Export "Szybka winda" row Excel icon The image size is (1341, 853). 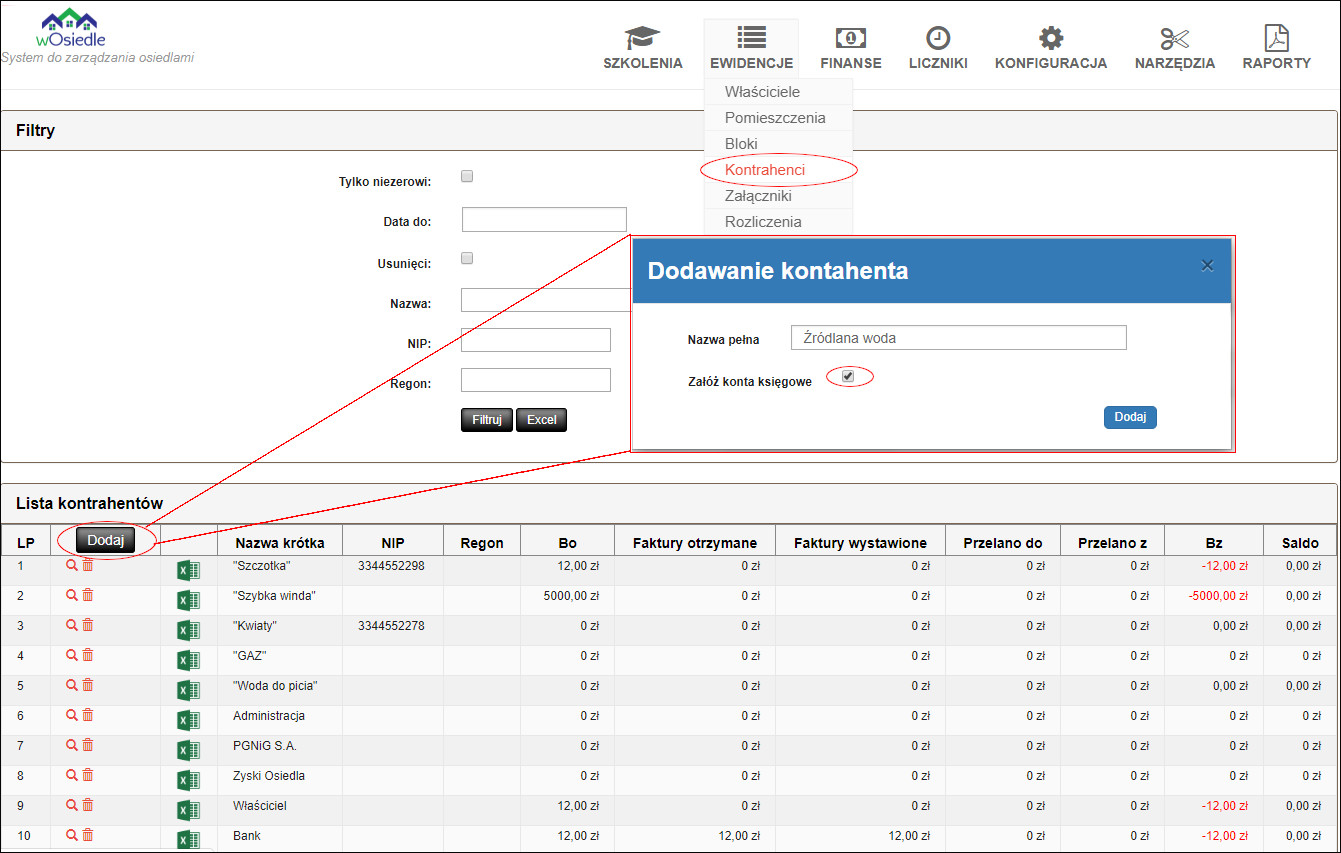tap(188, 601)
